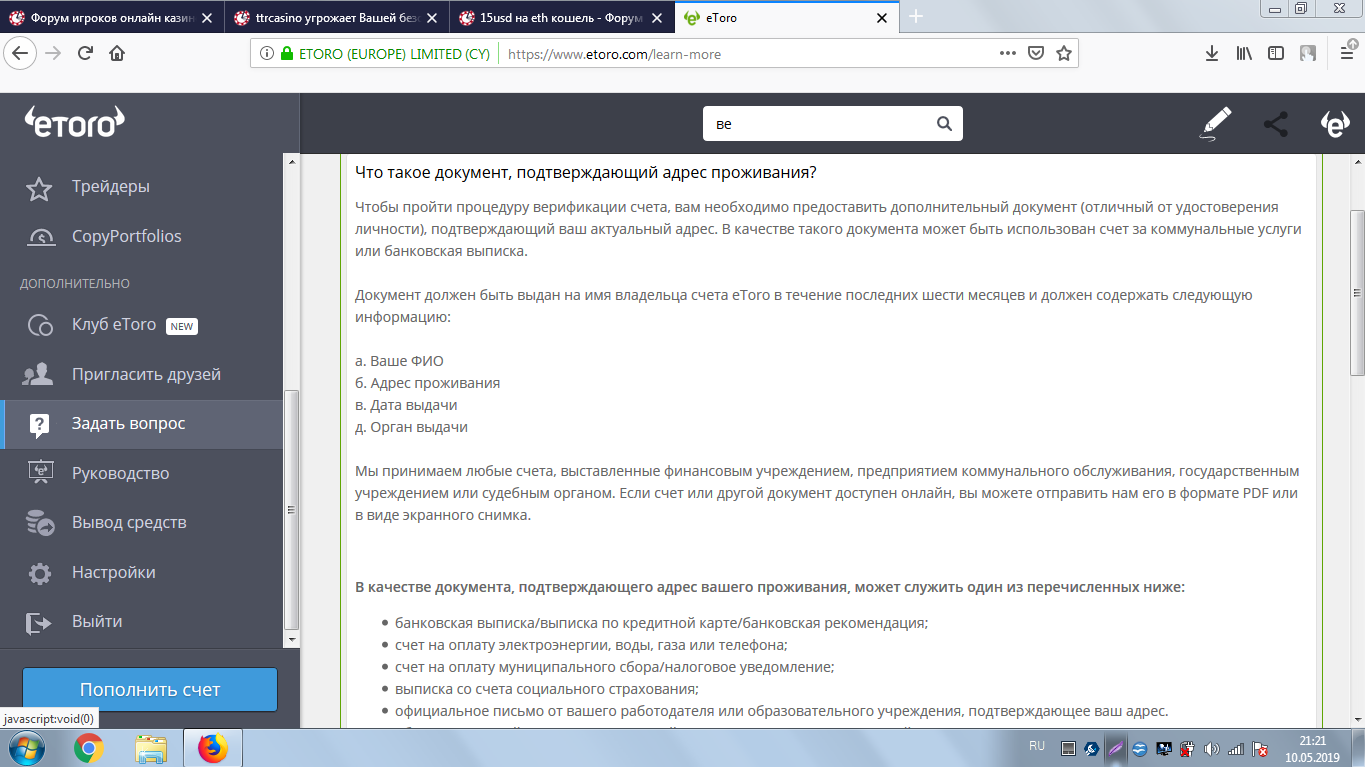Click the Вывод средств coins icon
1365x767 pixels.
point(40,523)
